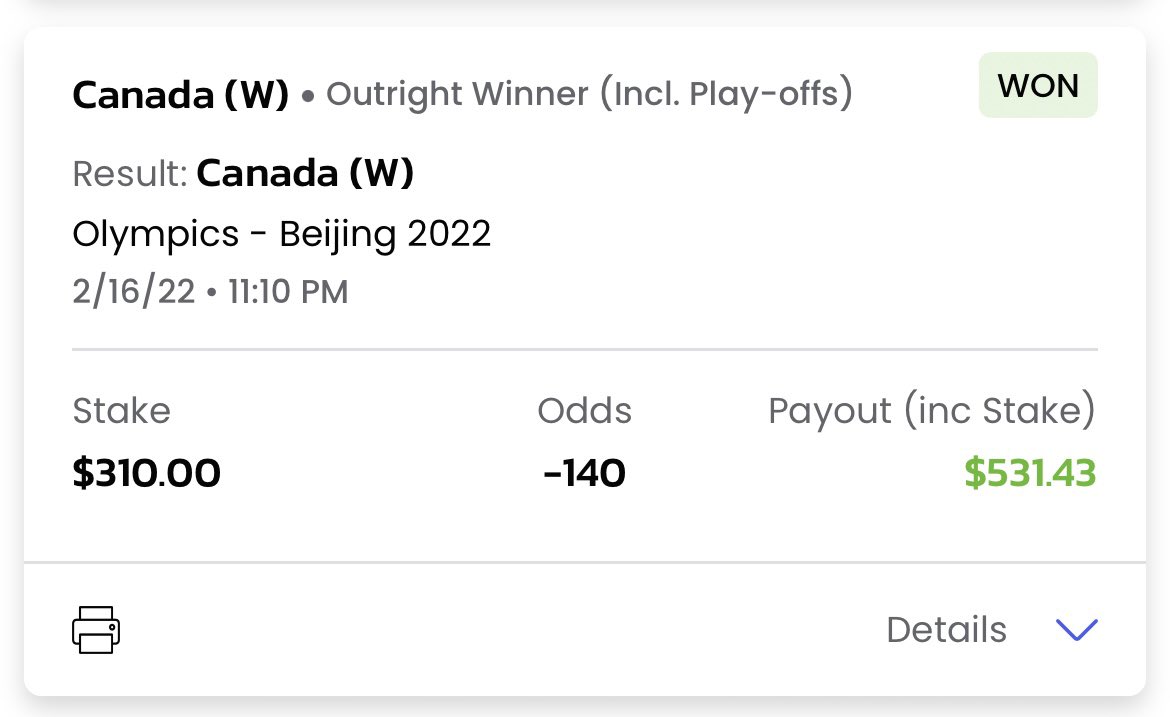Select the Olympics - Beijing 2022 event name

(281, 234)
